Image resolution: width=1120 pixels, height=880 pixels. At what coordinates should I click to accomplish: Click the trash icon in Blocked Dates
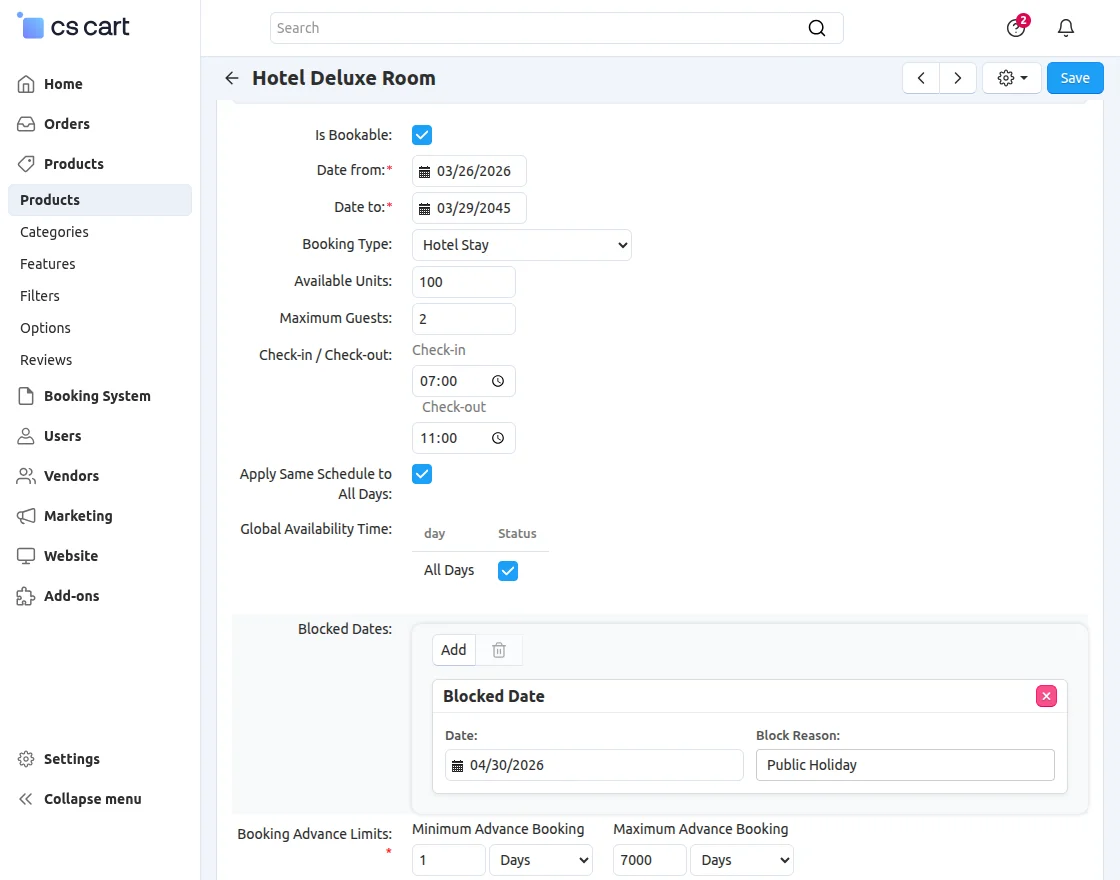pos(499,650)
